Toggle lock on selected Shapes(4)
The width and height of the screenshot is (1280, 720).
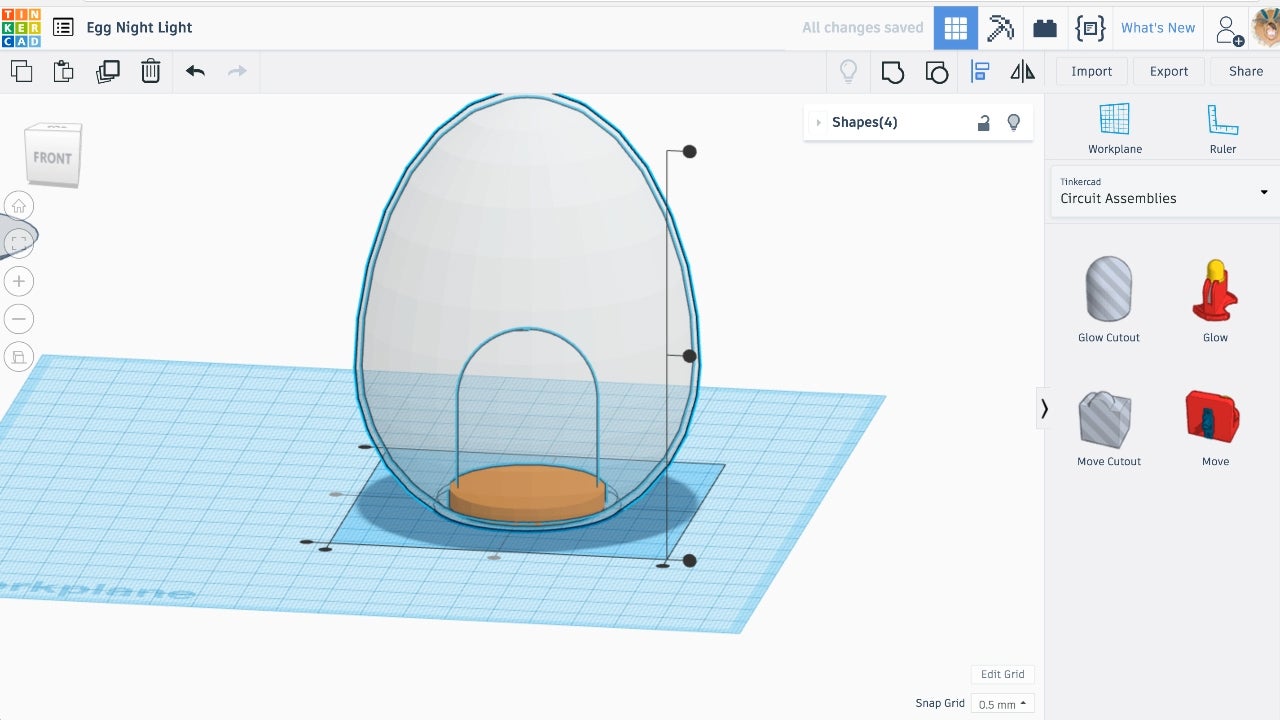(x=983, y=122)
